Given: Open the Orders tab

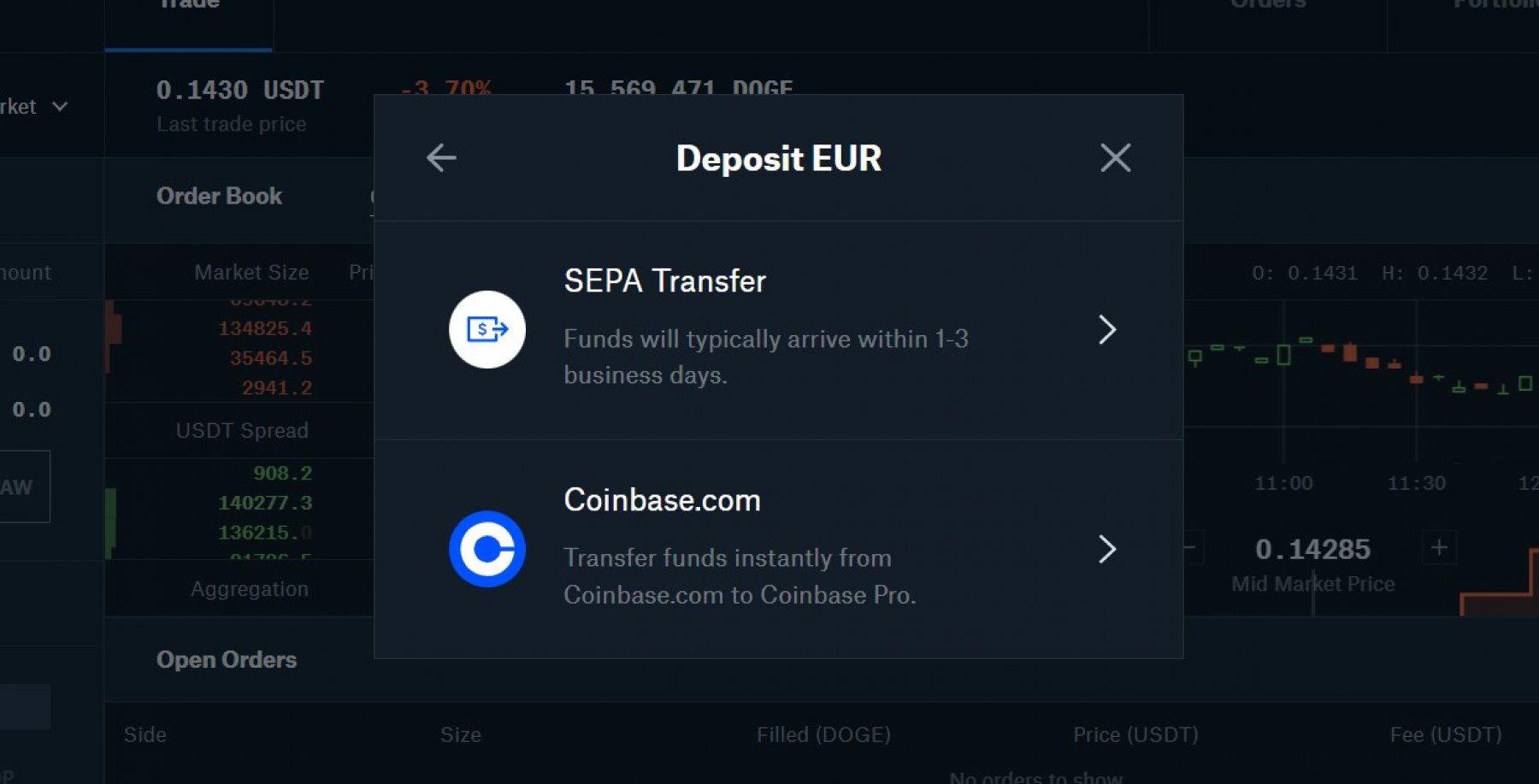Looking at the screenshot, I should (x=1267, y=7).
